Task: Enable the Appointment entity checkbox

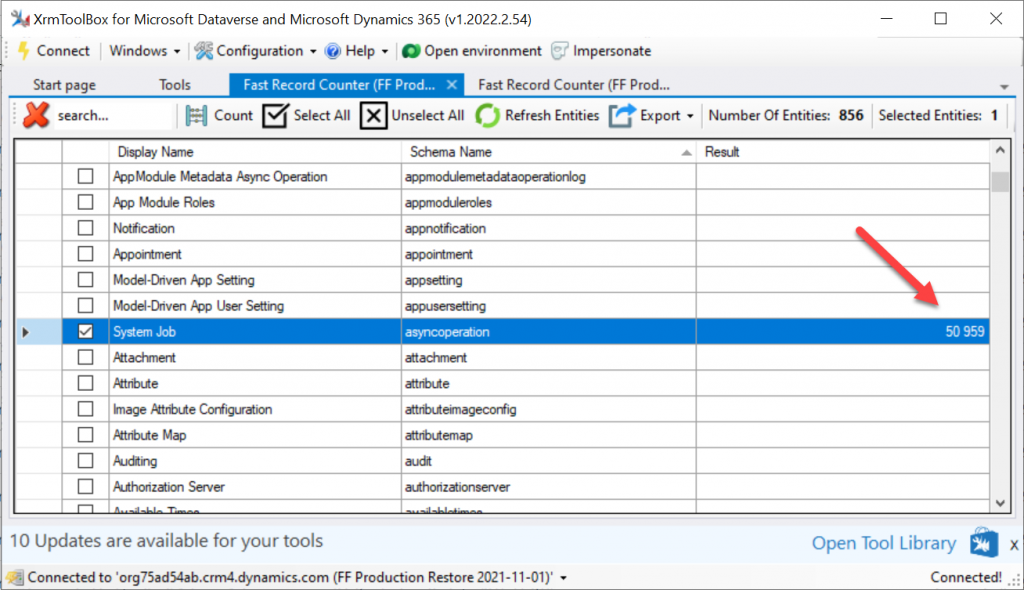Action: click(x=86, y=254)
